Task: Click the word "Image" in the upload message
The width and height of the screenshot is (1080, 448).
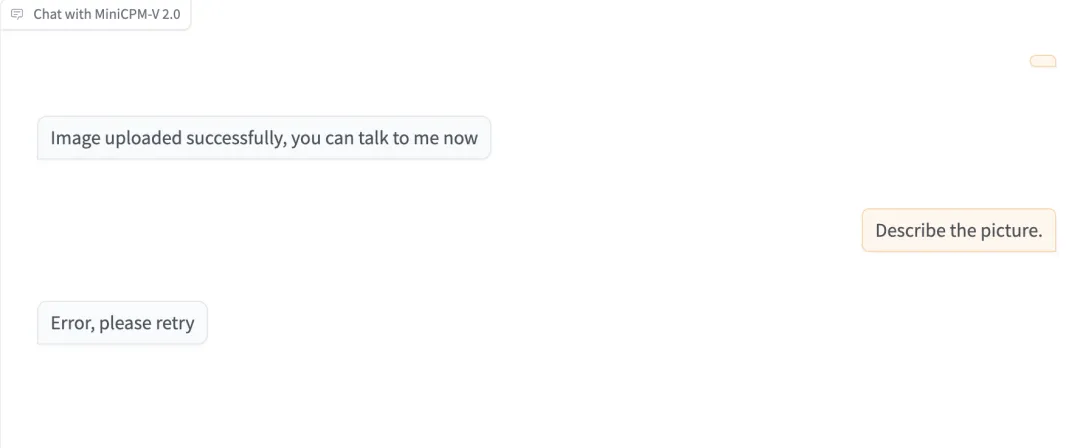Action: [75, 138]
